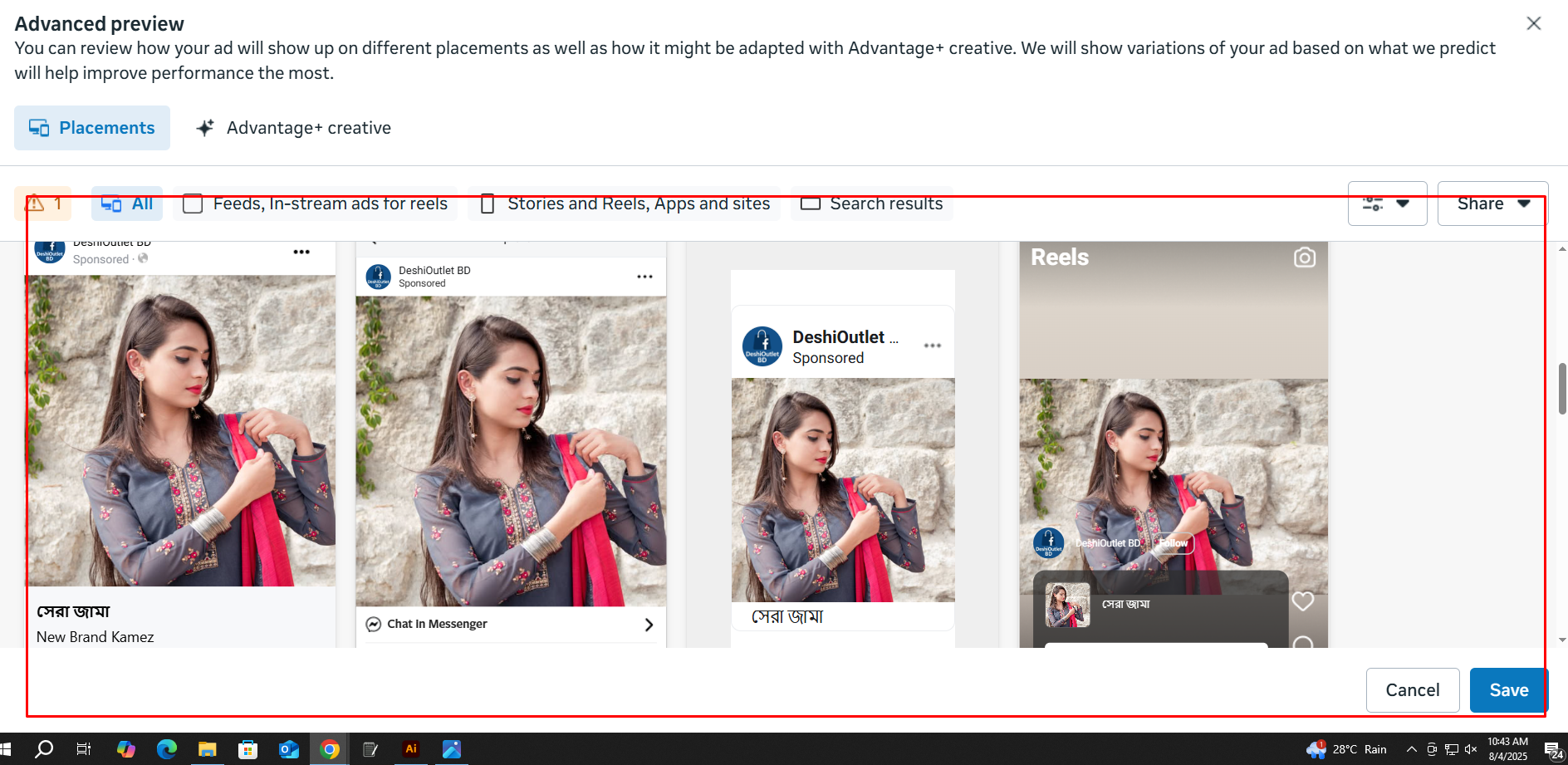This screenshot has height=765, width=1568.
Task: Click the heart icon on Reels preview
Action: (x=1302, y=601)
